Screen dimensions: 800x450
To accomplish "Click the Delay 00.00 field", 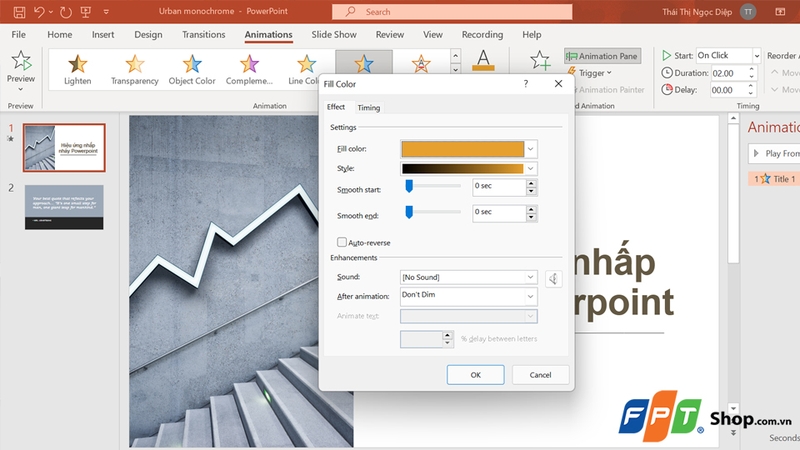I will [729, 90].
